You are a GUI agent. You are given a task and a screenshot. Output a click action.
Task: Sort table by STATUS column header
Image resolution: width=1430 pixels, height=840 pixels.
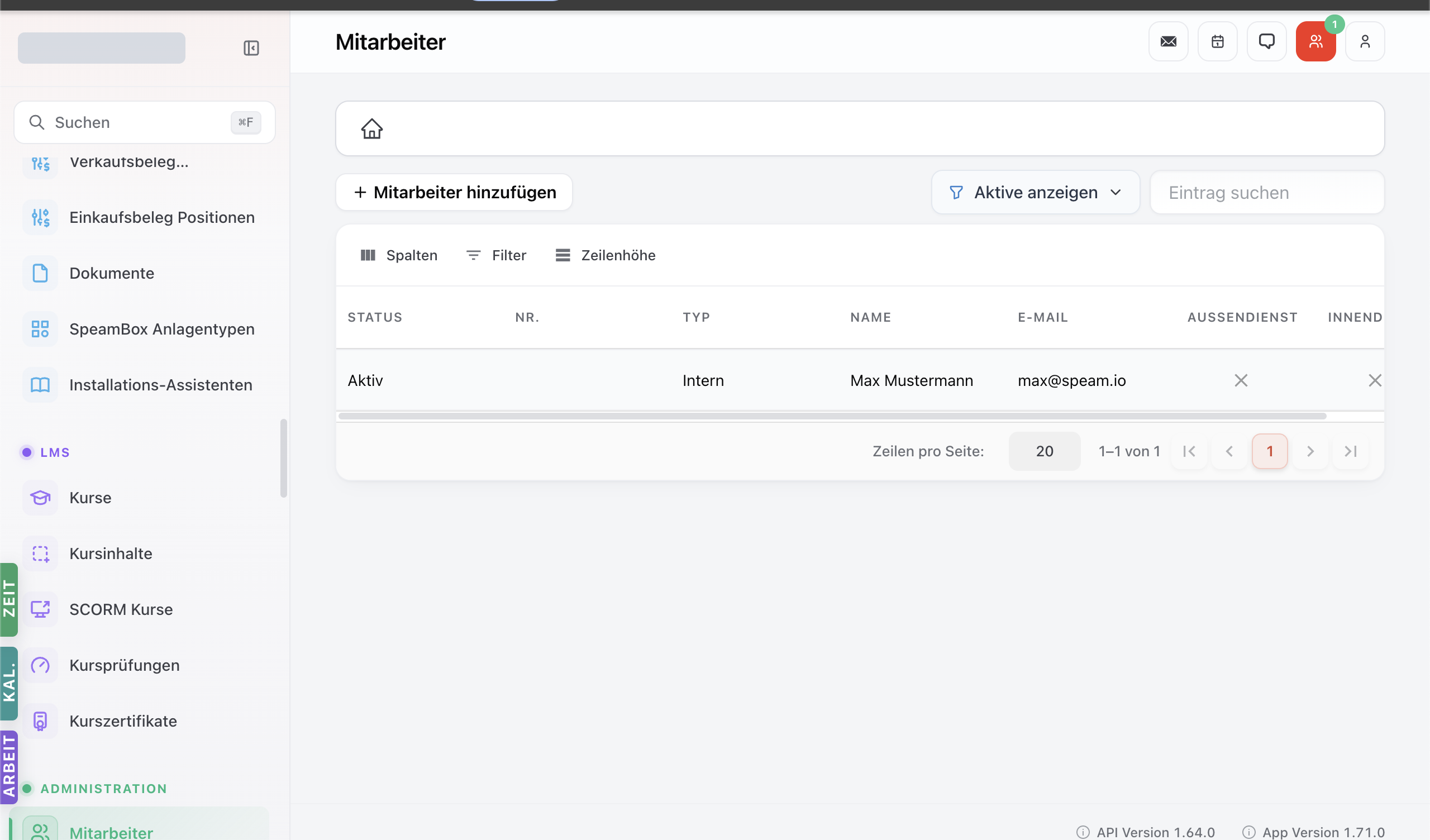point(374,317)
